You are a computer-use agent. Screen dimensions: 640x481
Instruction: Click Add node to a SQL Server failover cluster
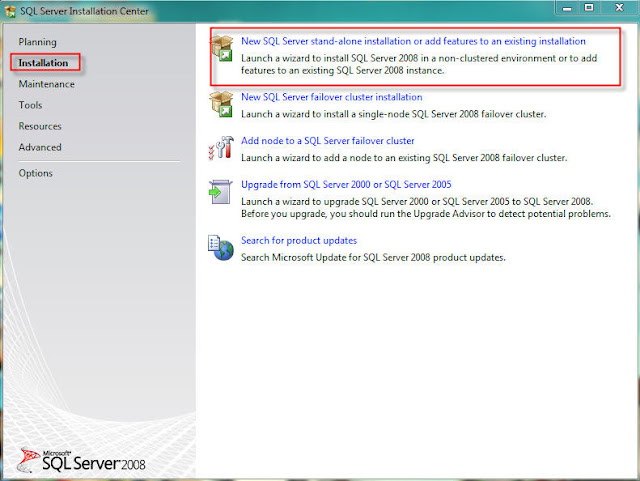(x=327, y=141)
